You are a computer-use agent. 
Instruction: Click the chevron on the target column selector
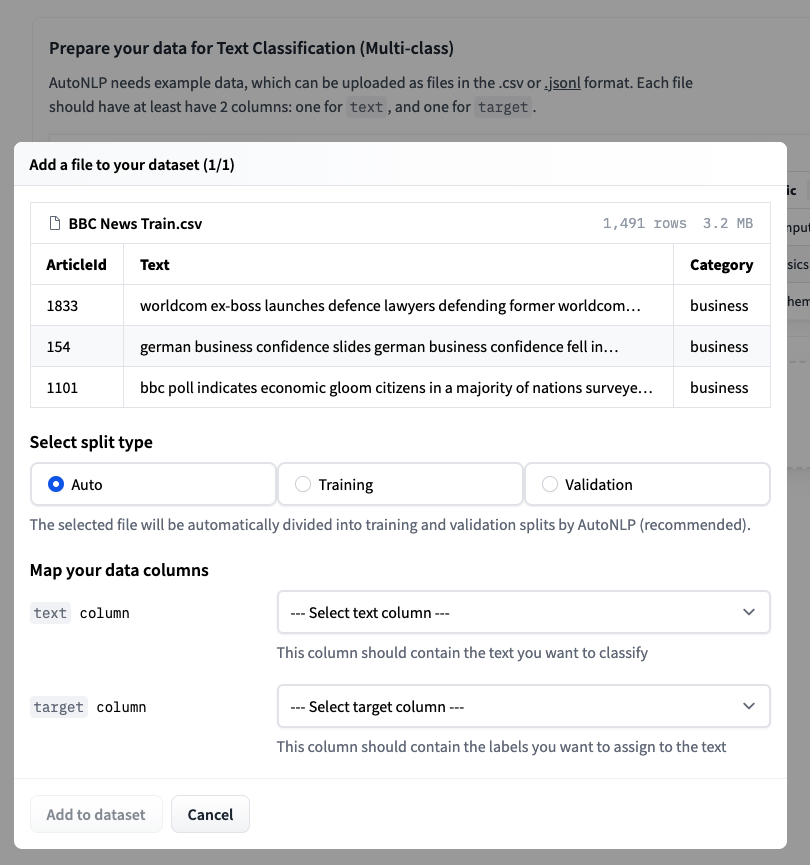click(749, 707)
